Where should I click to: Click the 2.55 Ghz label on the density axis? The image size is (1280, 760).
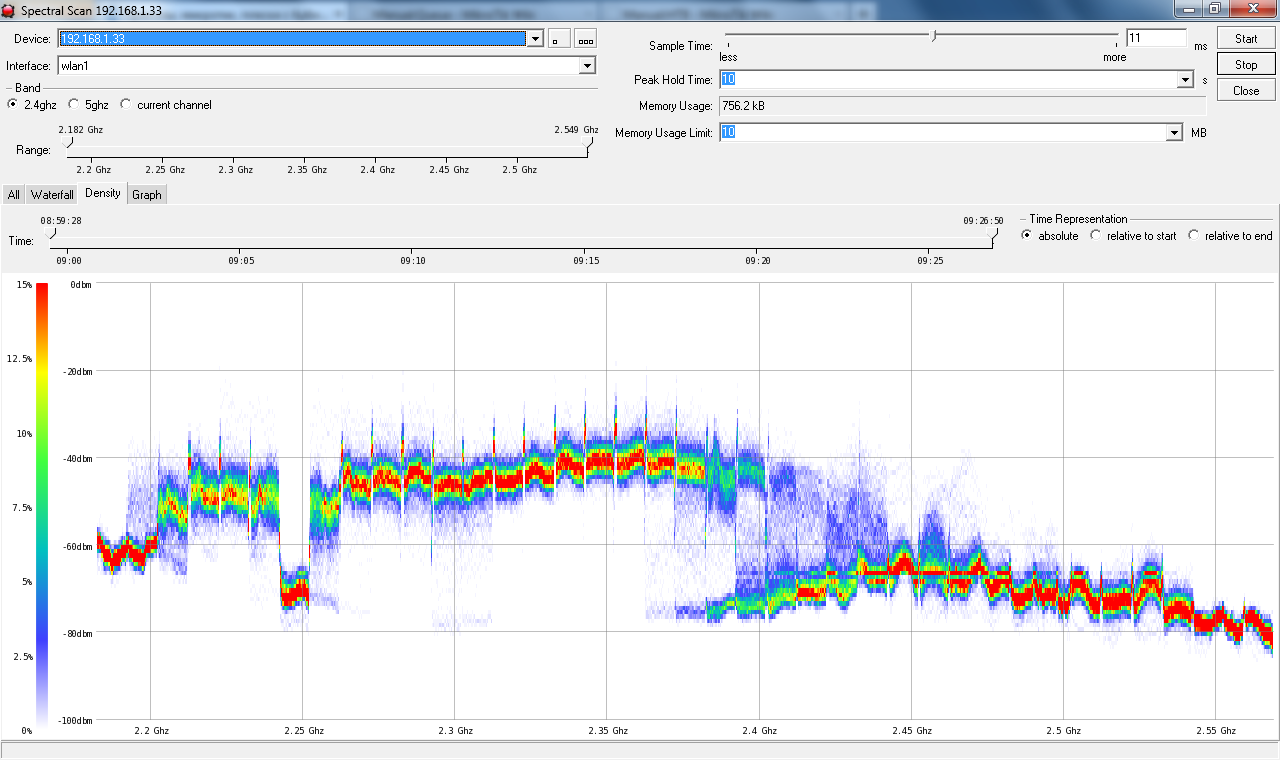click(x=1215, y=731)
